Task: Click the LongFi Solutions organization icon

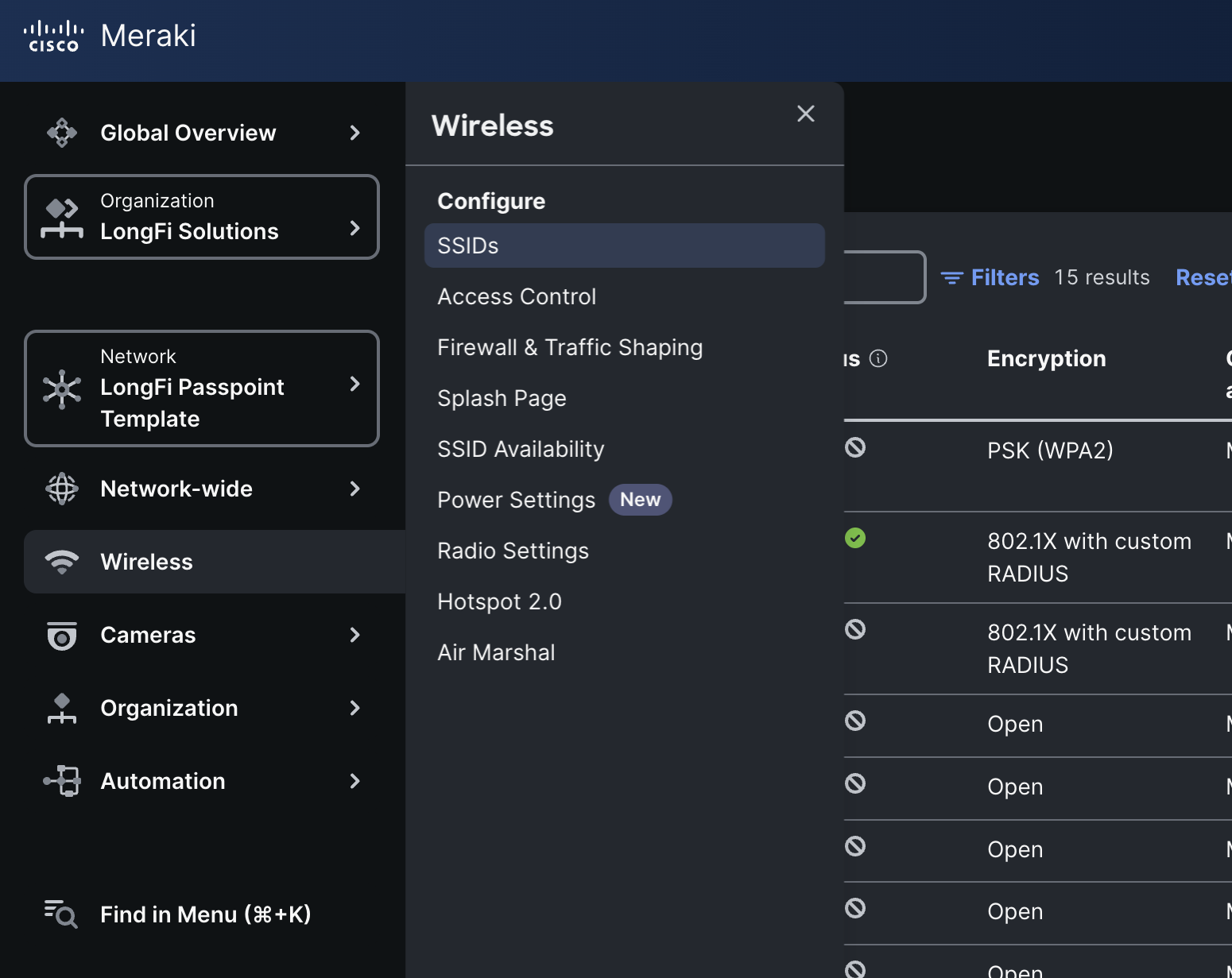Action: [x=62, y=218]
